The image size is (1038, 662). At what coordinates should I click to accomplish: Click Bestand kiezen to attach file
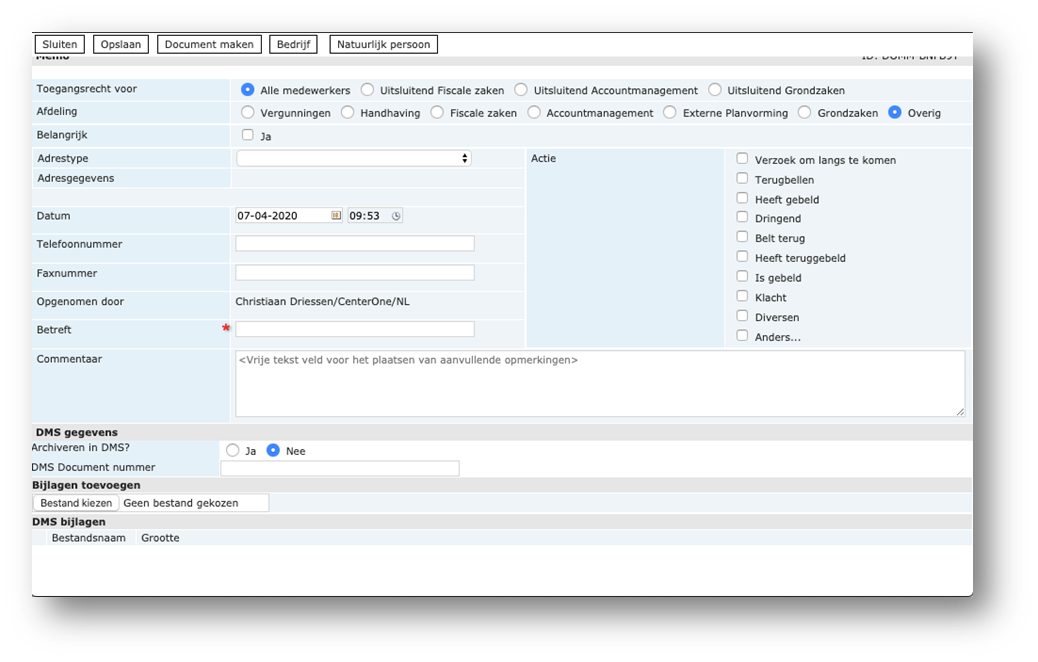pos(77,503)
